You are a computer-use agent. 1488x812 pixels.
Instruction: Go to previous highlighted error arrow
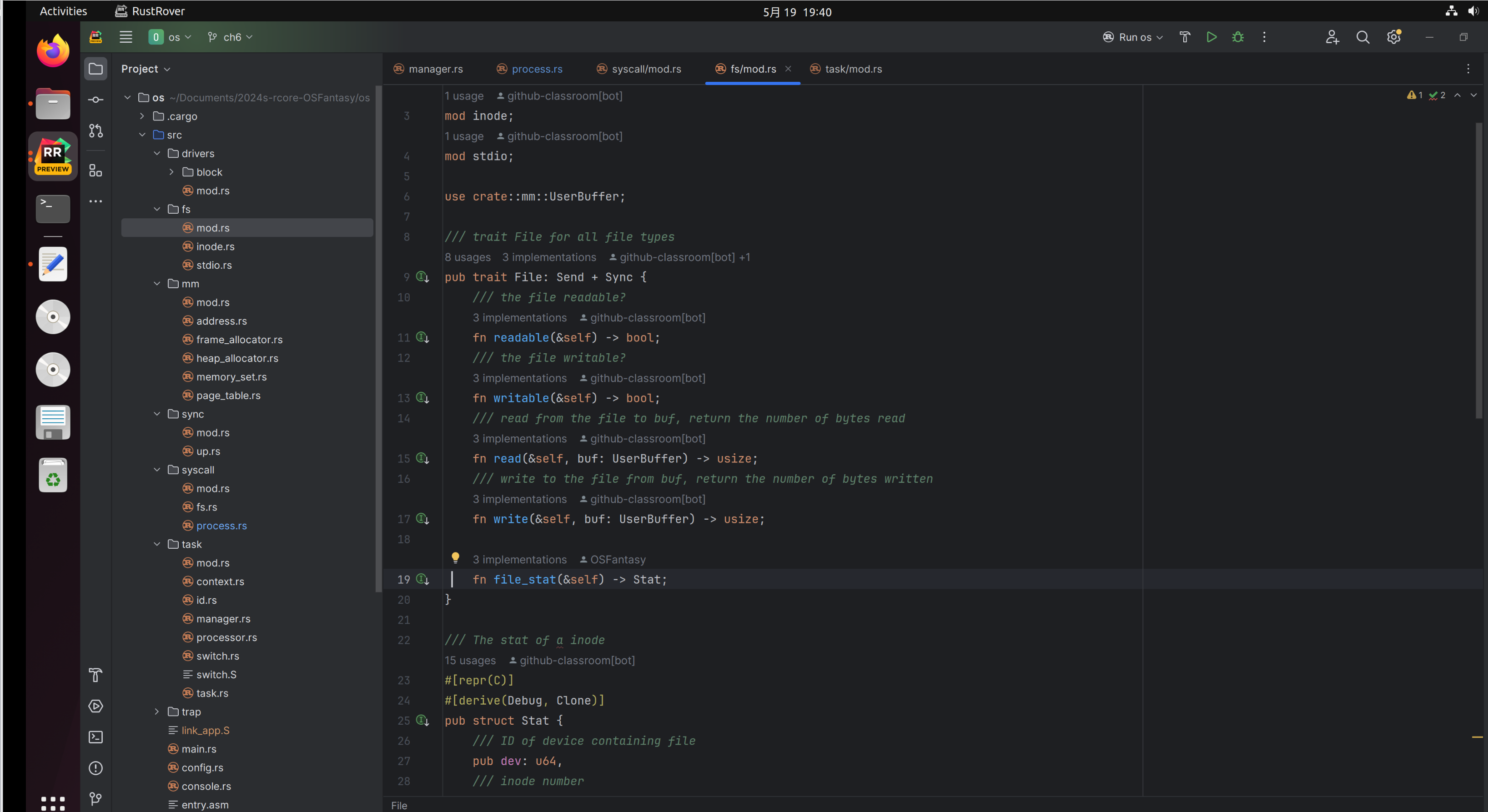pos(1458,95)
